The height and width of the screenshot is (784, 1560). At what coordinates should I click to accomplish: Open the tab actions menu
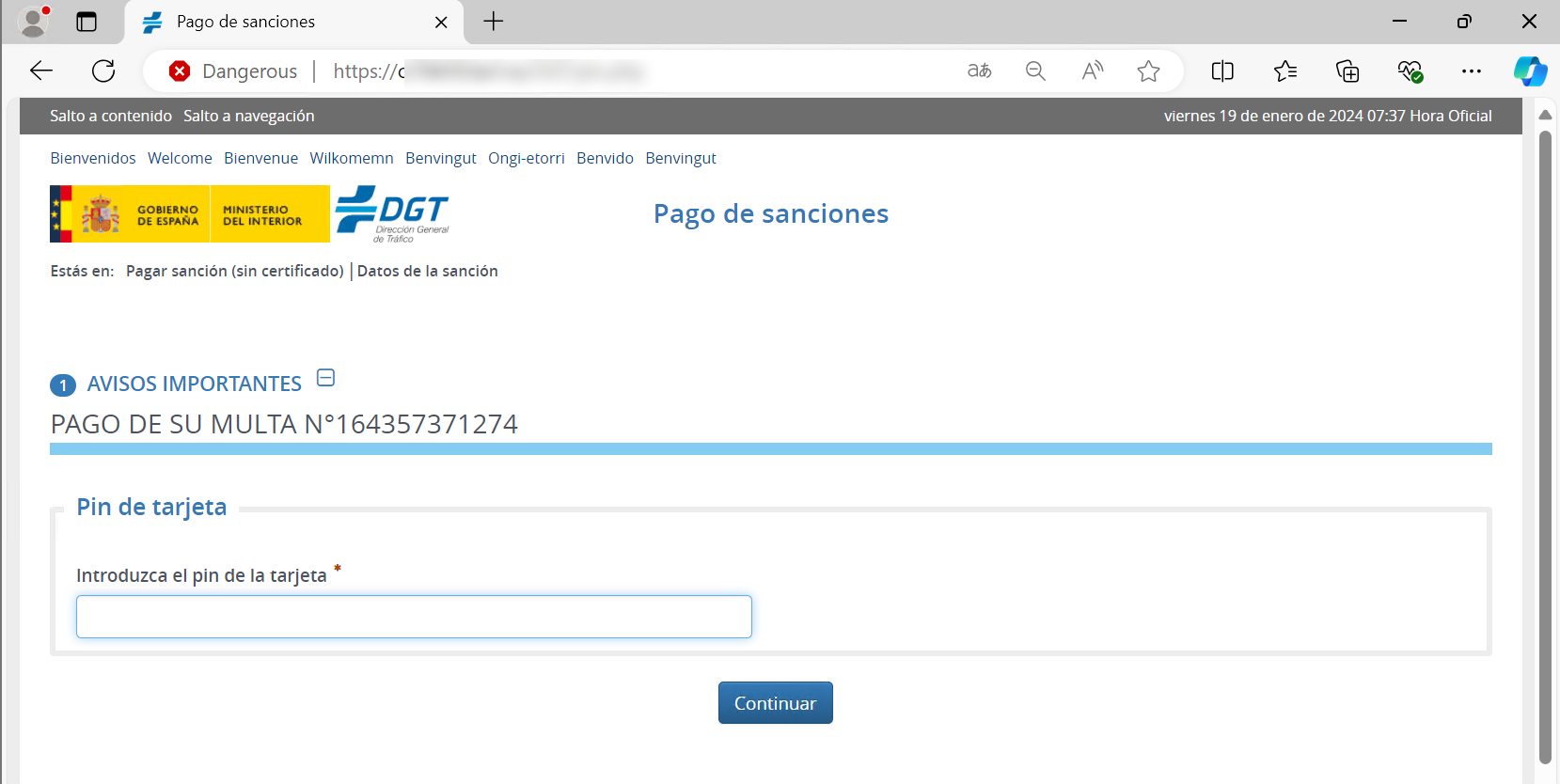[x=87, y=22]
